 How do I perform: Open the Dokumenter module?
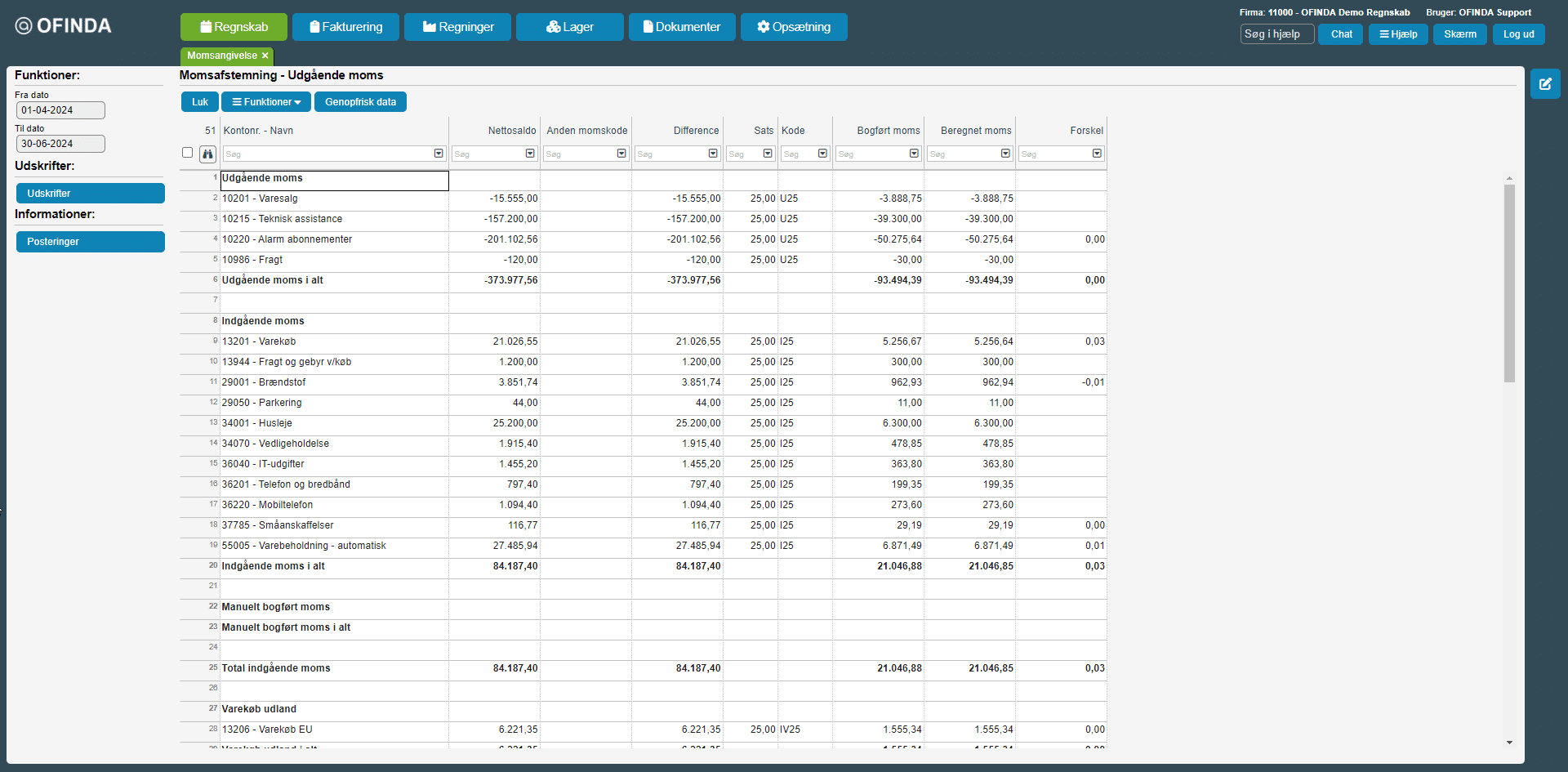click(x=681, y=27)
